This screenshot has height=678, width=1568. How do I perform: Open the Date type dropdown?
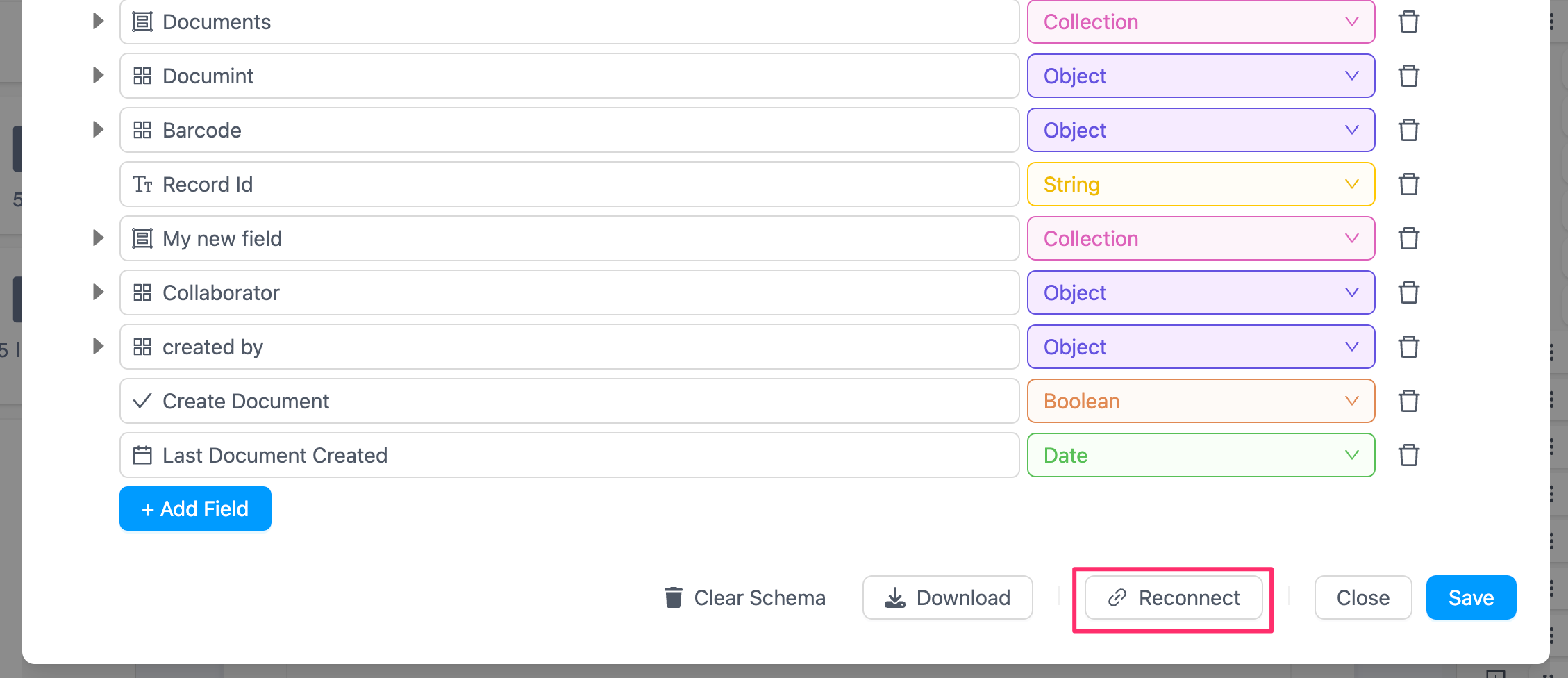point(1200,455)
